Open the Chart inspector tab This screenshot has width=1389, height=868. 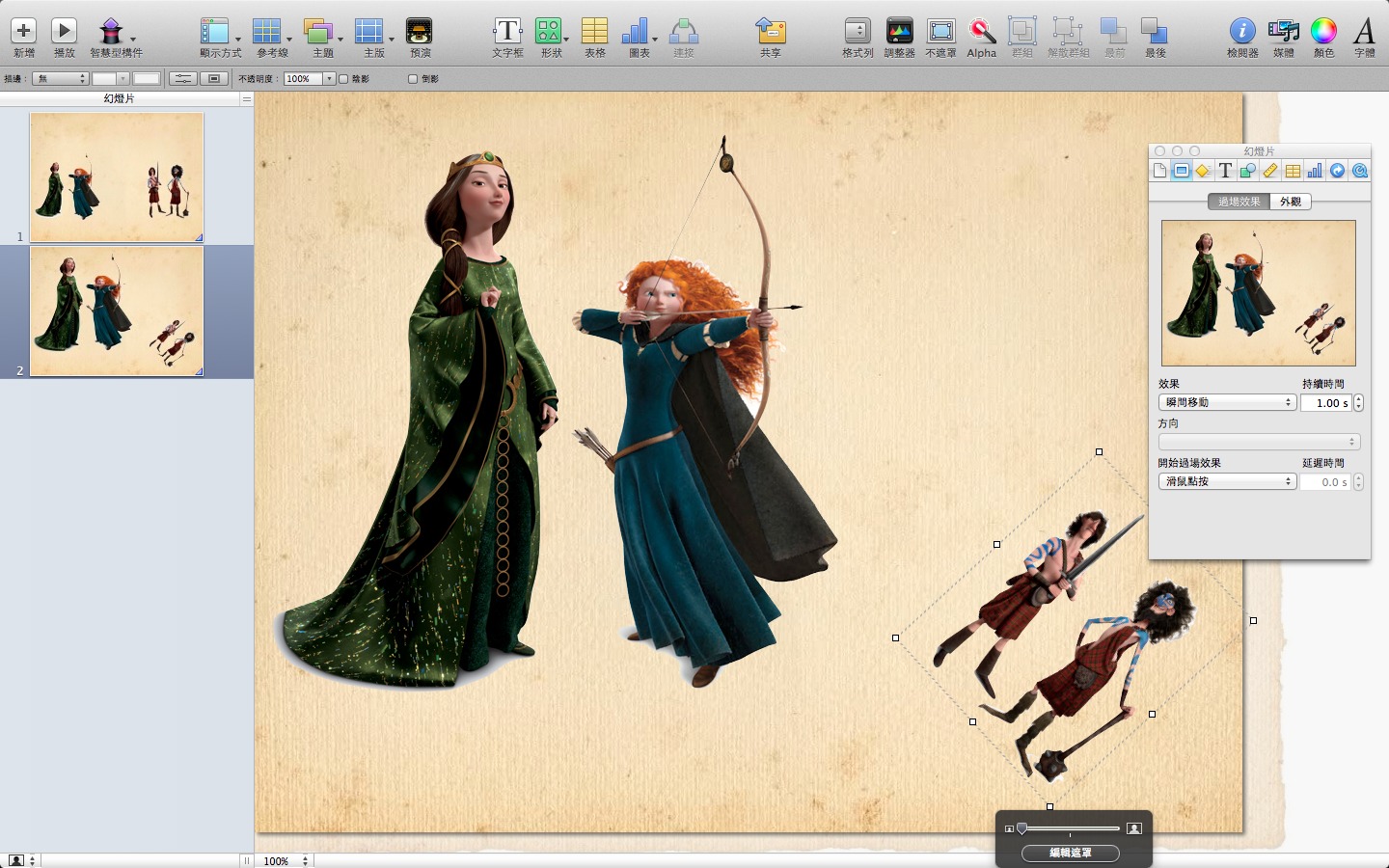(1315, 171)
